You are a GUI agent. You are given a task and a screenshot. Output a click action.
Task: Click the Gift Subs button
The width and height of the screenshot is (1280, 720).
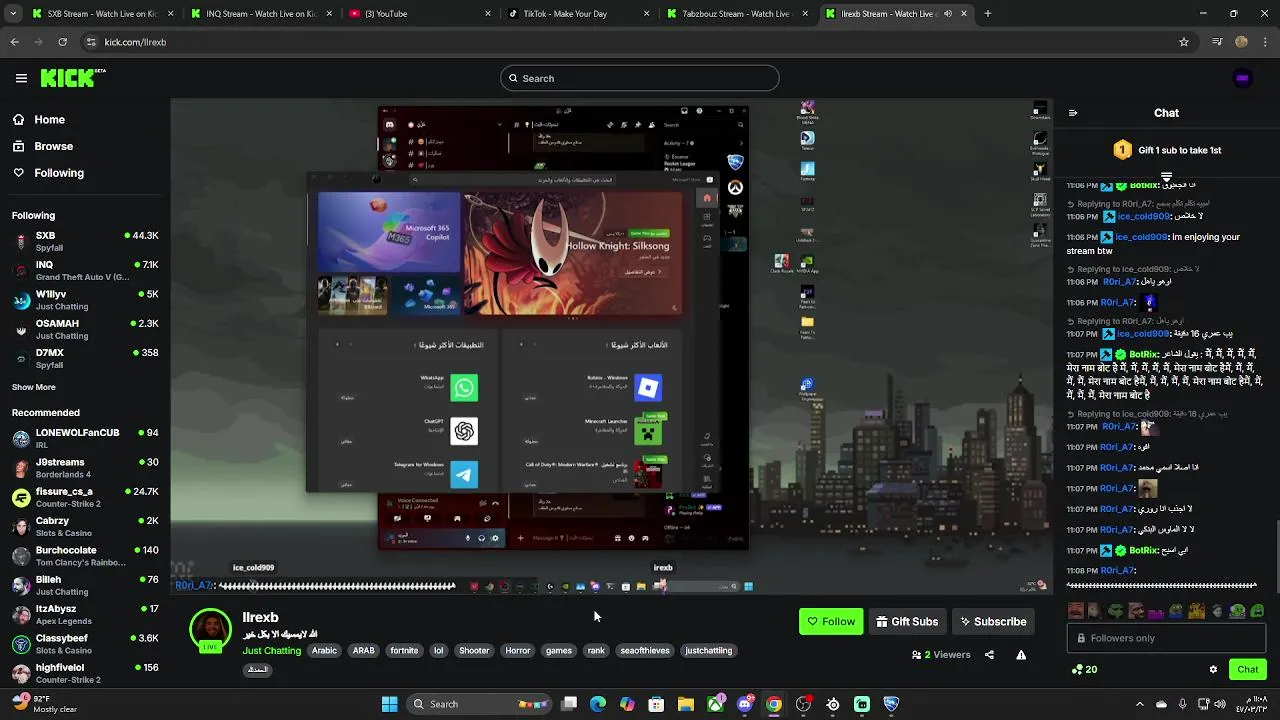(x=907, y=621)
